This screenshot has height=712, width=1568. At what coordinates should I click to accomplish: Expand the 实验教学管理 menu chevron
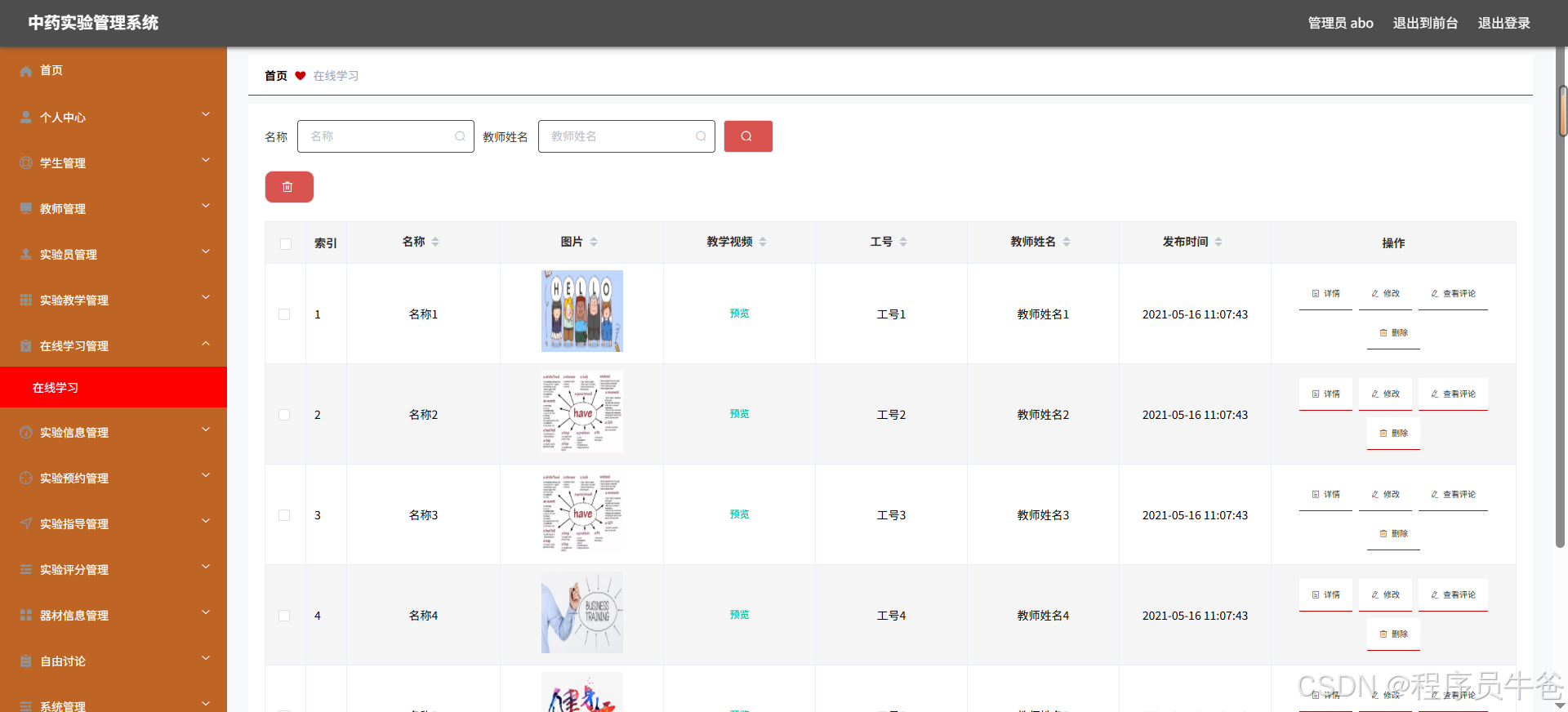[206, 297]
